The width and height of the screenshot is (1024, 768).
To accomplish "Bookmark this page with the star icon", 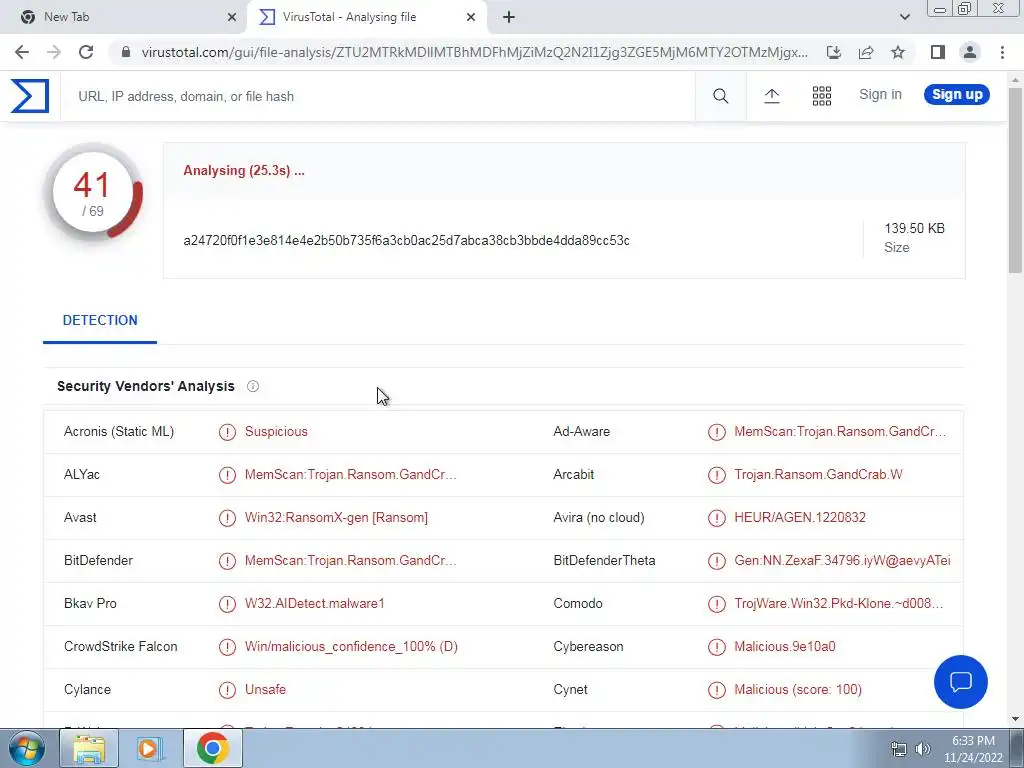I will [x=898, y=52].
